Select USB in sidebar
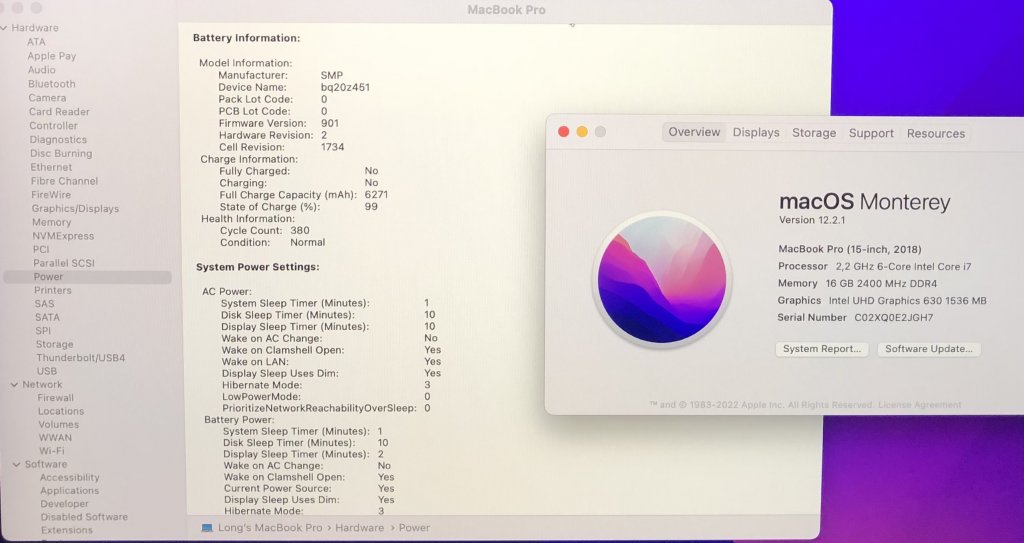Viewport: 1024px width, 543px height. [46, 371]
